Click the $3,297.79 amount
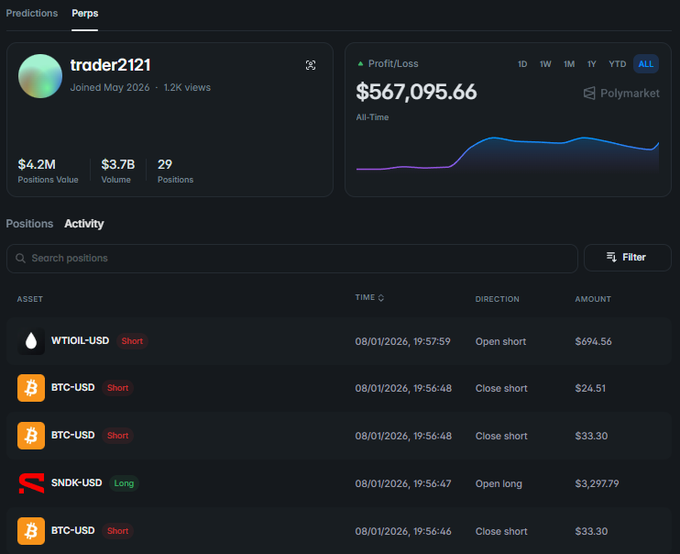The height and width of the screenshot is (554, 680). click(x=597, y=484)
